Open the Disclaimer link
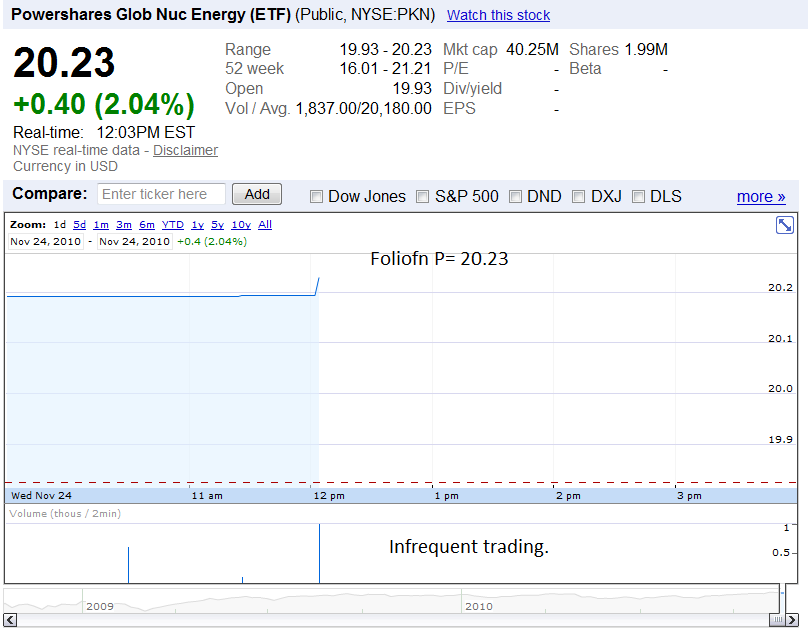Image resolution: width=808 pixels, height=633 pixels. 186,150
